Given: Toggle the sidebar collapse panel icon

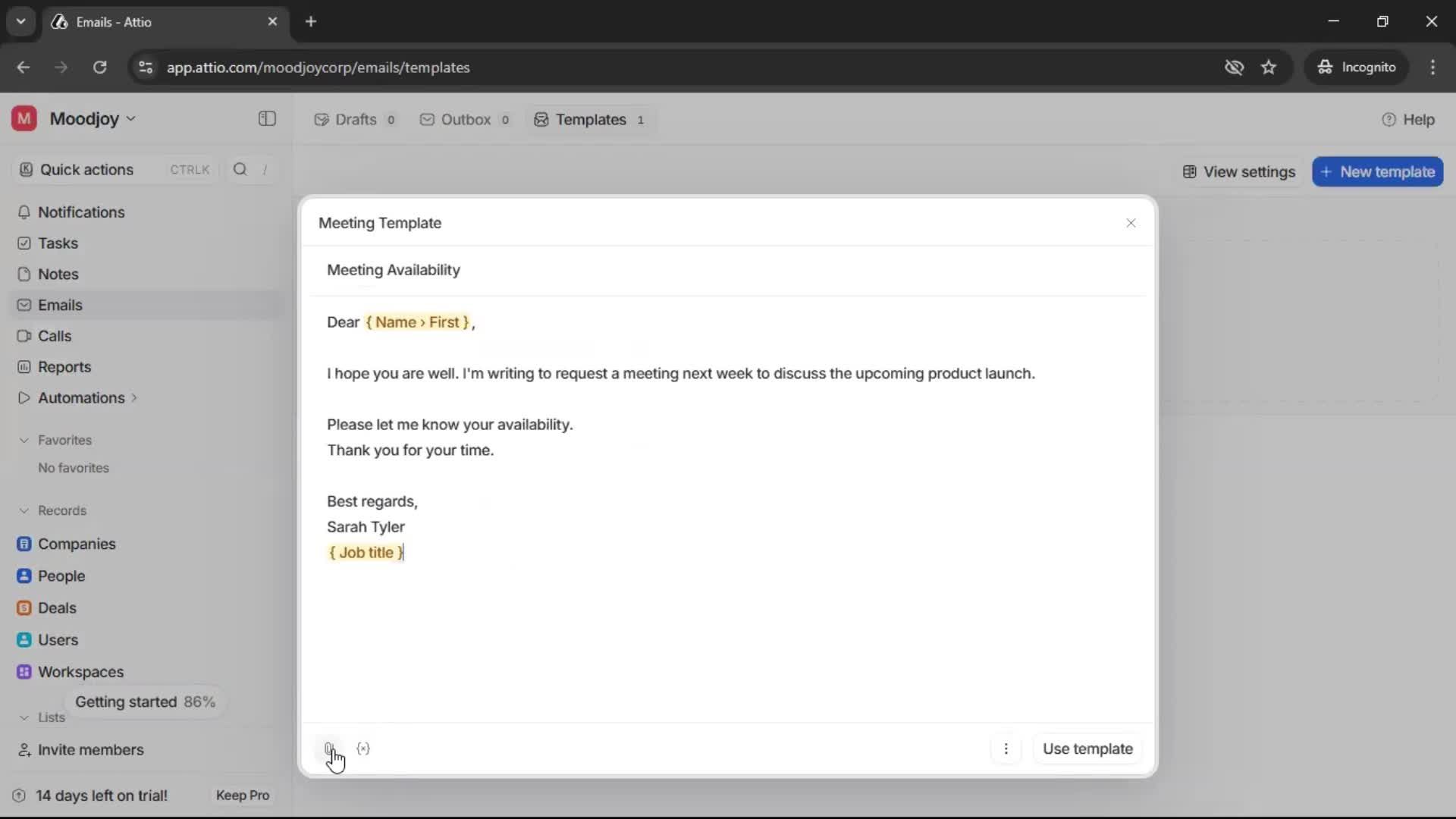Looking at the screenshot, I should [266, 119].
